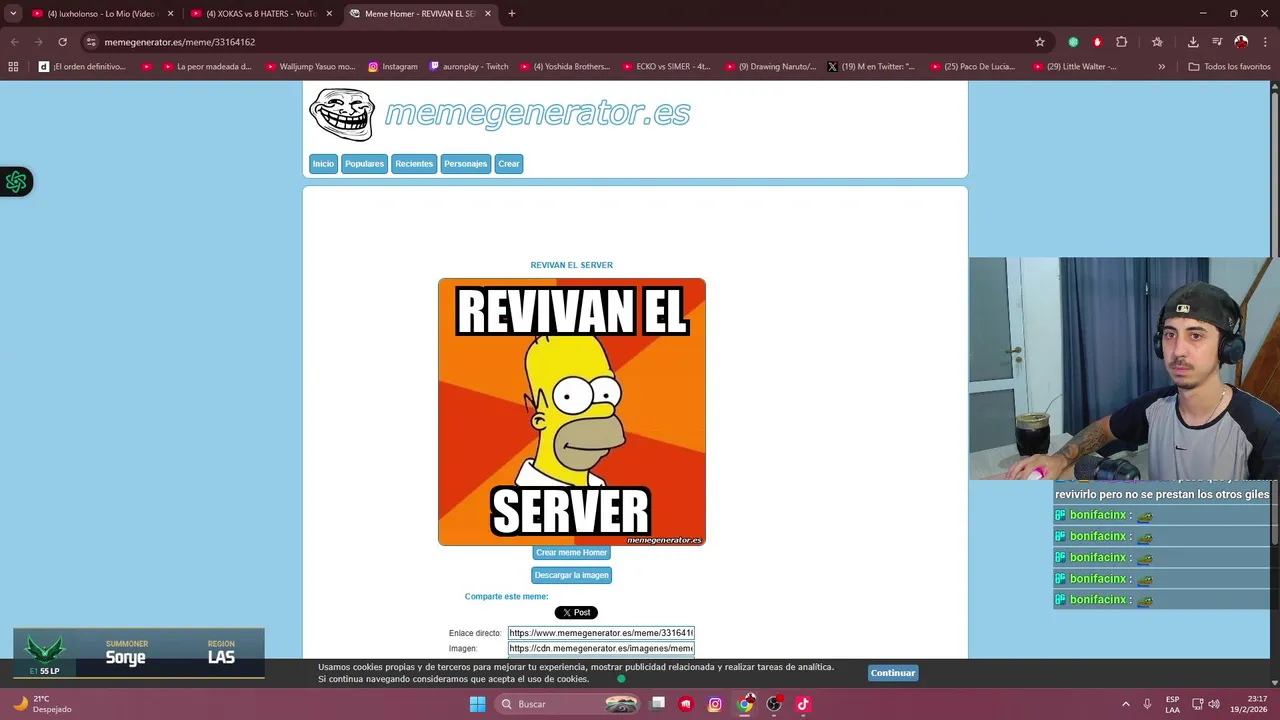Screen dimensions: 1280x720
Task: Click the page vertical scrollbar
Action: 1274,320
